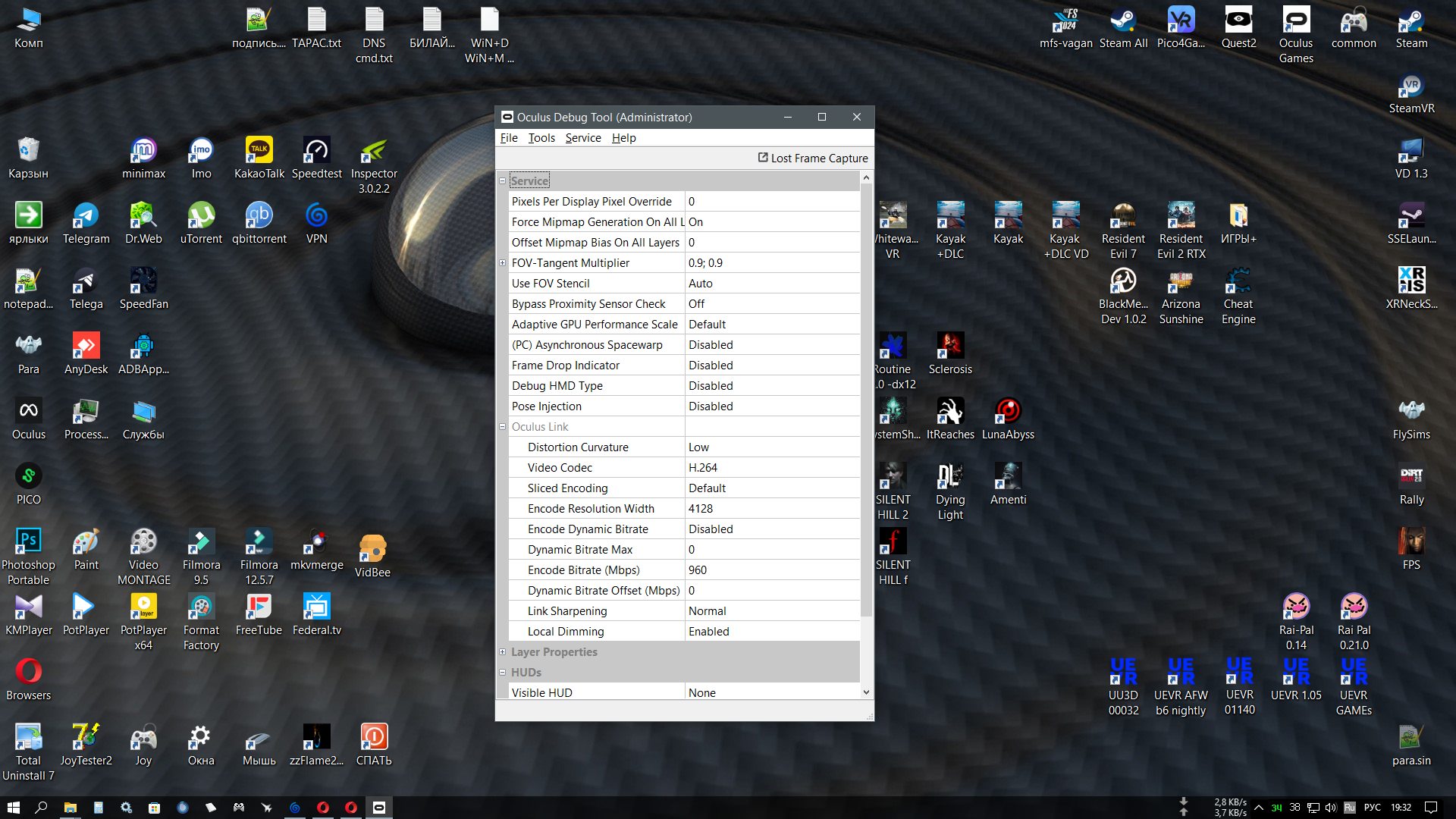
Task: Select the JoyTester2 desktop icon
Action: tap(86, 745)
